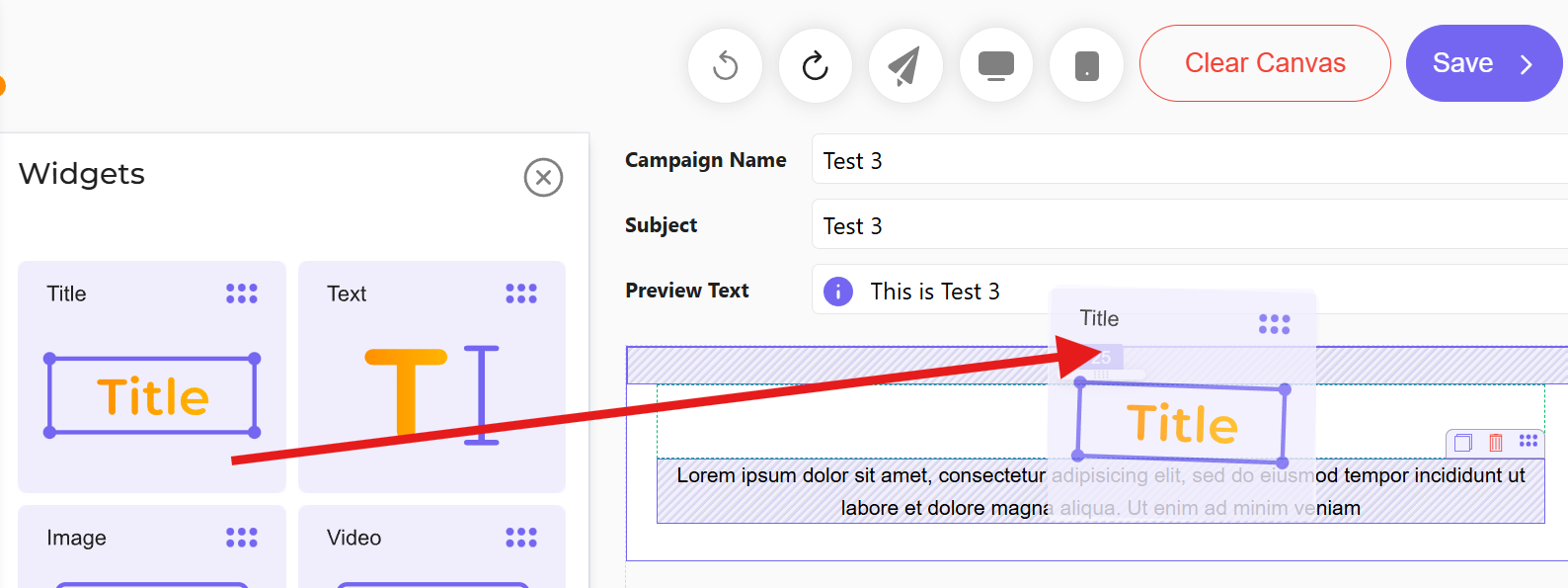This screenshot has height=588, width=1568.
Task: Click the Widgets panel heading
Action: (82, 174)
